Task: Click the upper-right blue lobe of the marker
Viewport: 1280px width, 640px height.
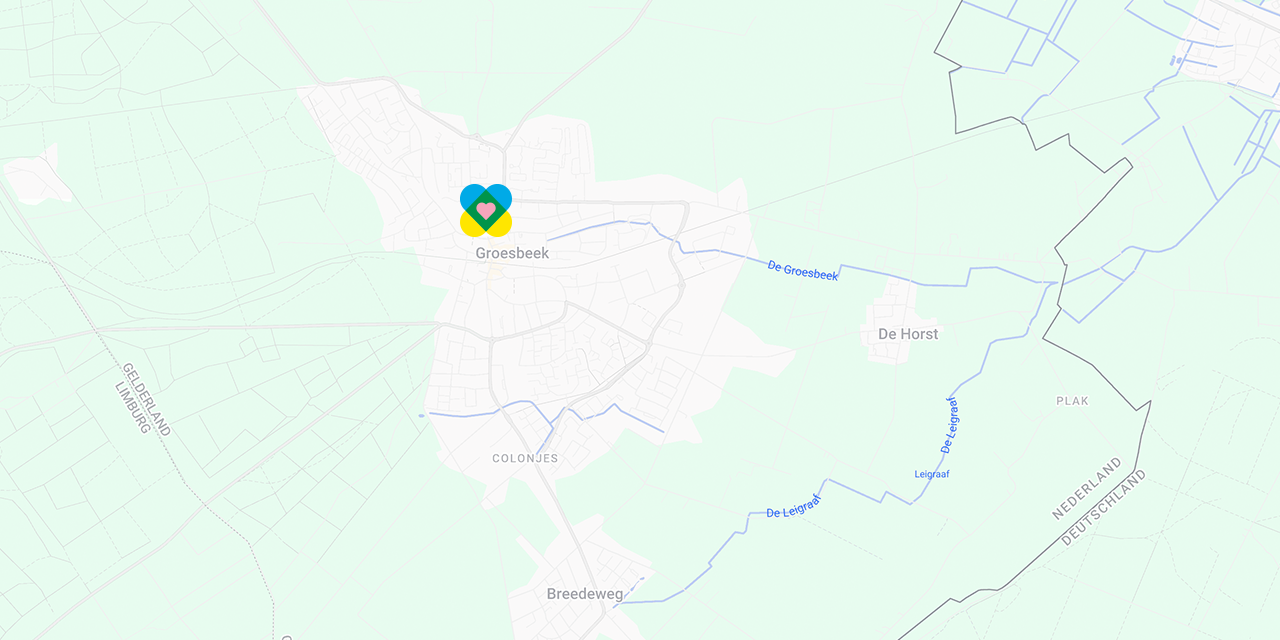Action: pos(502,194)
